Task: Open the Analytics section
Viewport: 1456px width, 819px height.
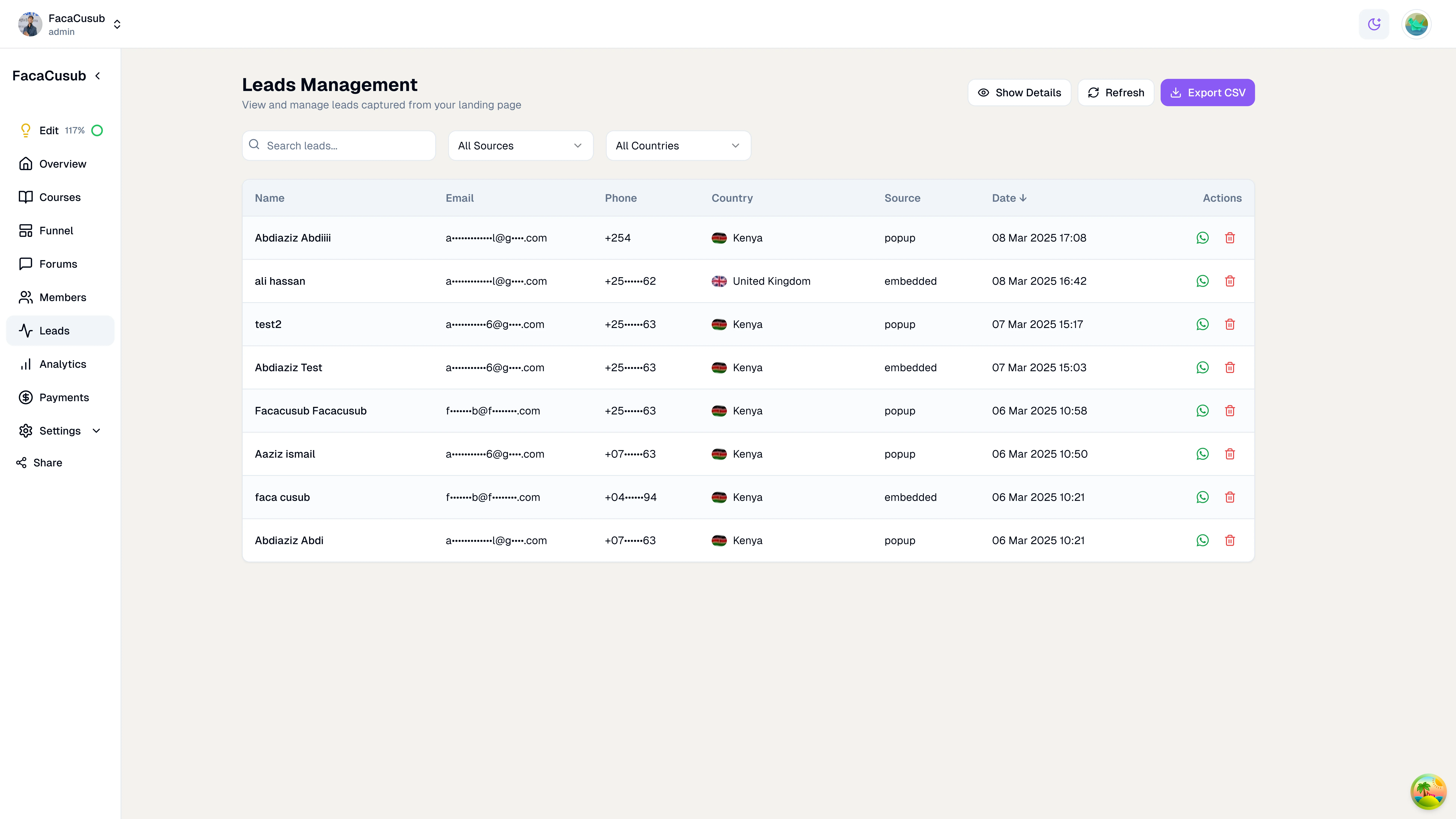Action: point(60,364)
